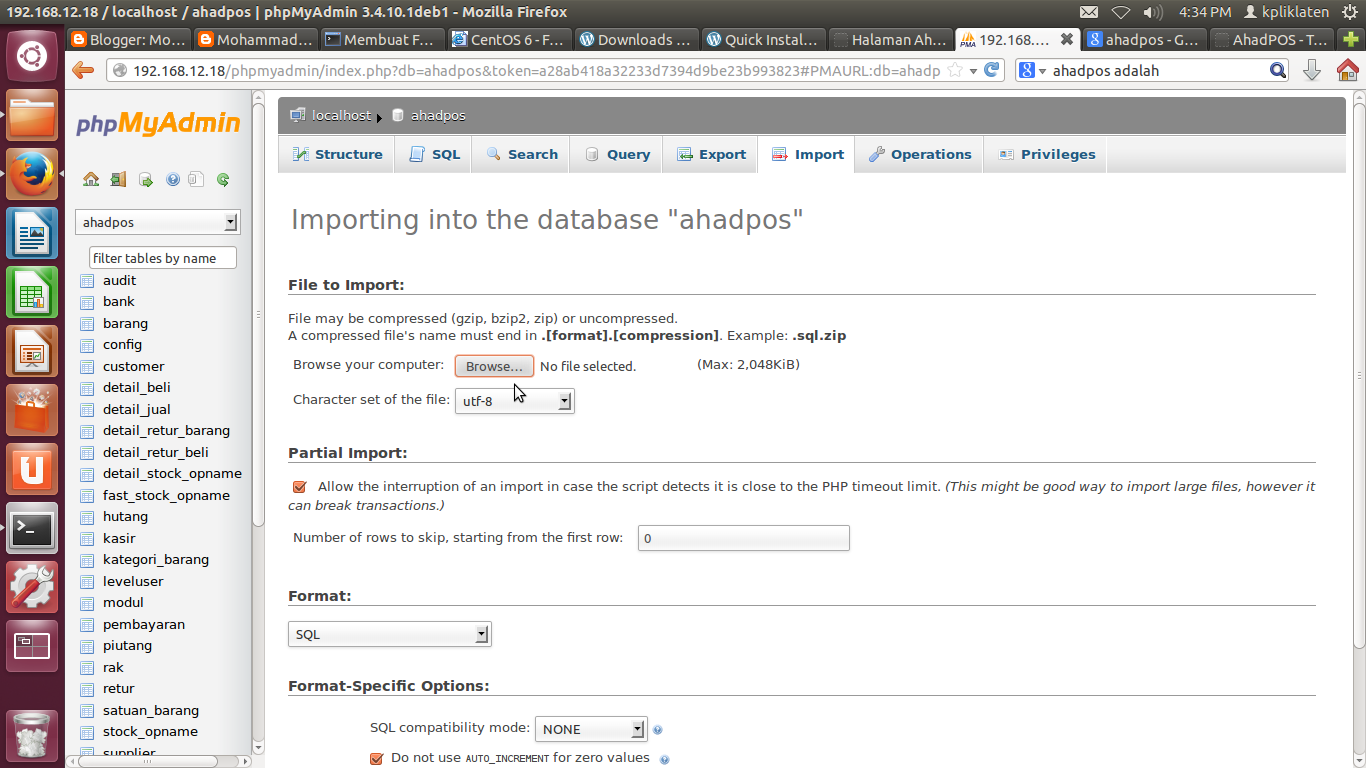Go to the Structure tab
Viewport: 1366px width, 768px height.
(337, 154)
